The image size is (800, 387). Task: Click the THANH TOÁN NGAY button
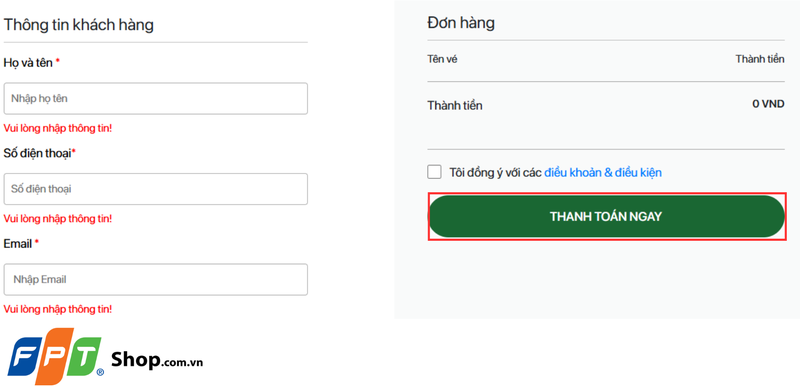[606, 216]
